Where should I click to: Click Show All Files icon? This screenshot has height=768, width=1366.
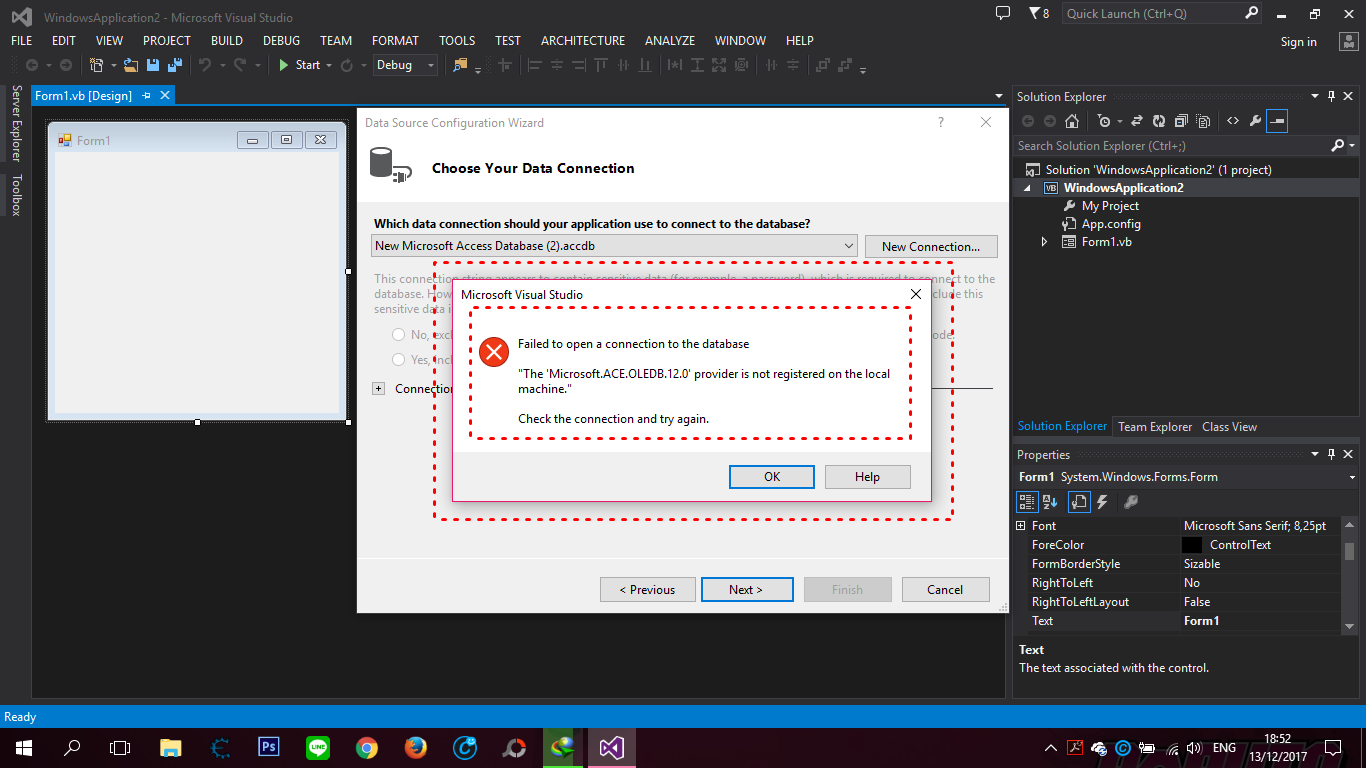(x=1203, y=121)
